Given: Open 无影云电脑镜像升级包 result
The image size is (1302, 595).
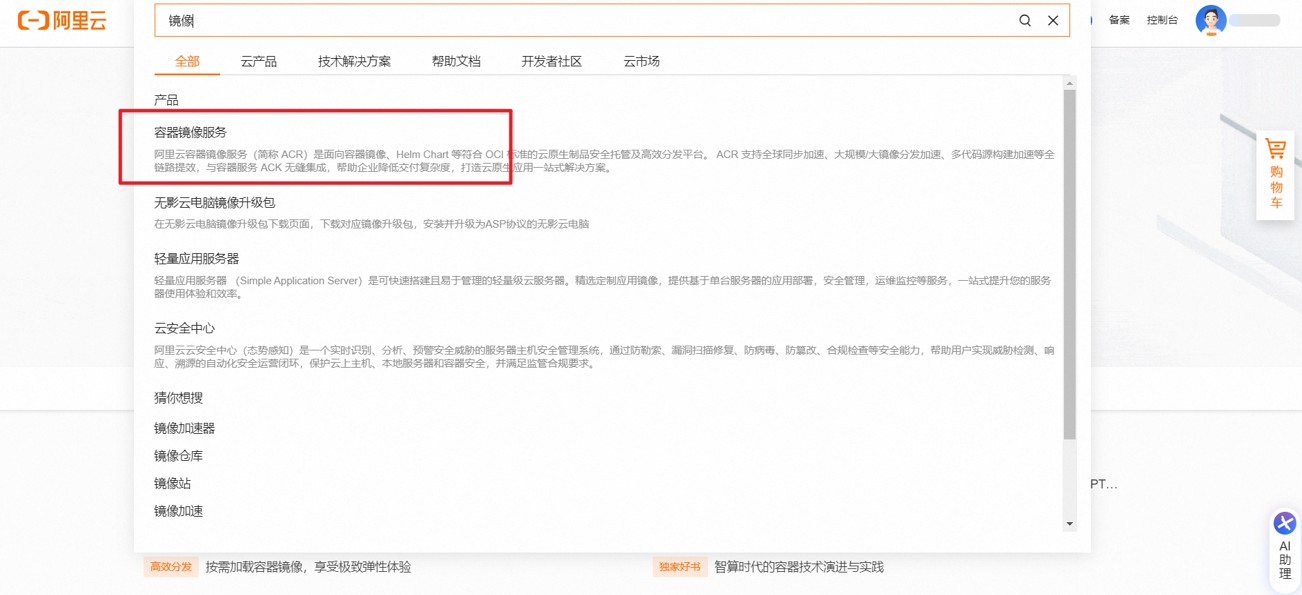Looking at the screenshot, I should 214,202.
